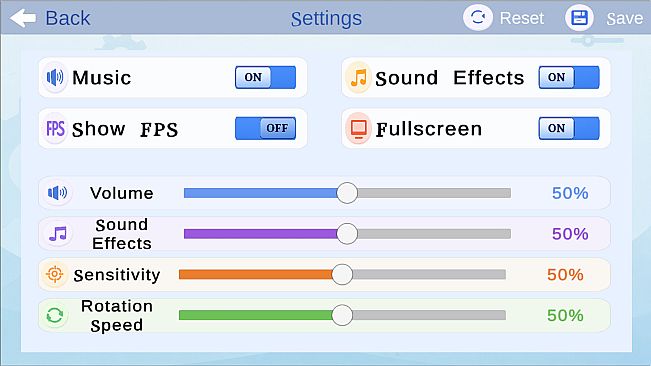Click the circular Reset arrow icon
The width and height of the screenshot is (651, 366).
(478, 18)
